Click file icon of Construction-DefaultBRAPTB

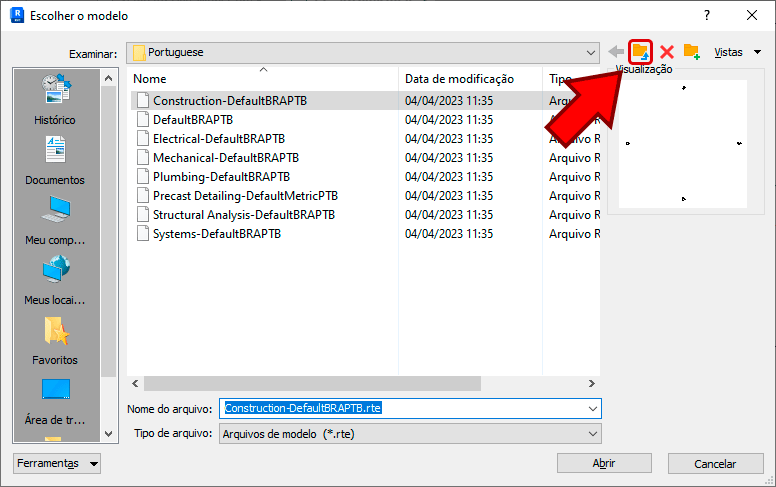coord(143,100)
